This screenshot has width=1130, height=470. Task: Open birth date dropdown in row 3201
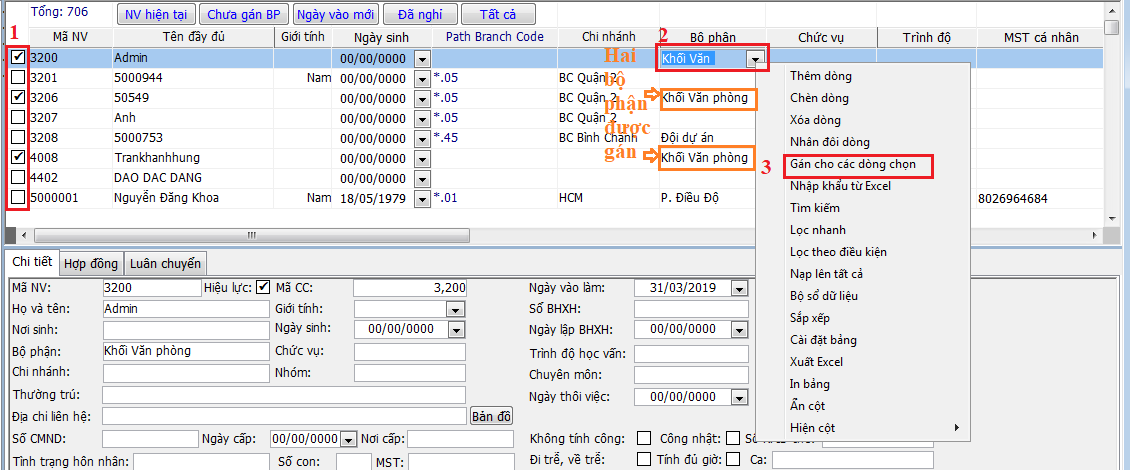[422, 79]
